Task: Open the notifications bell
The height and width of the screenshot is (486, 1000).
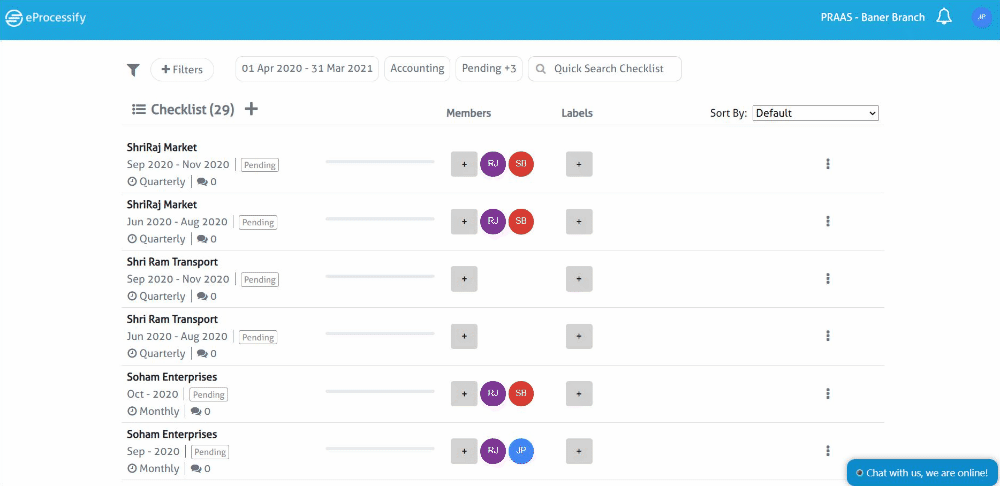Action: tap(944, 17)
